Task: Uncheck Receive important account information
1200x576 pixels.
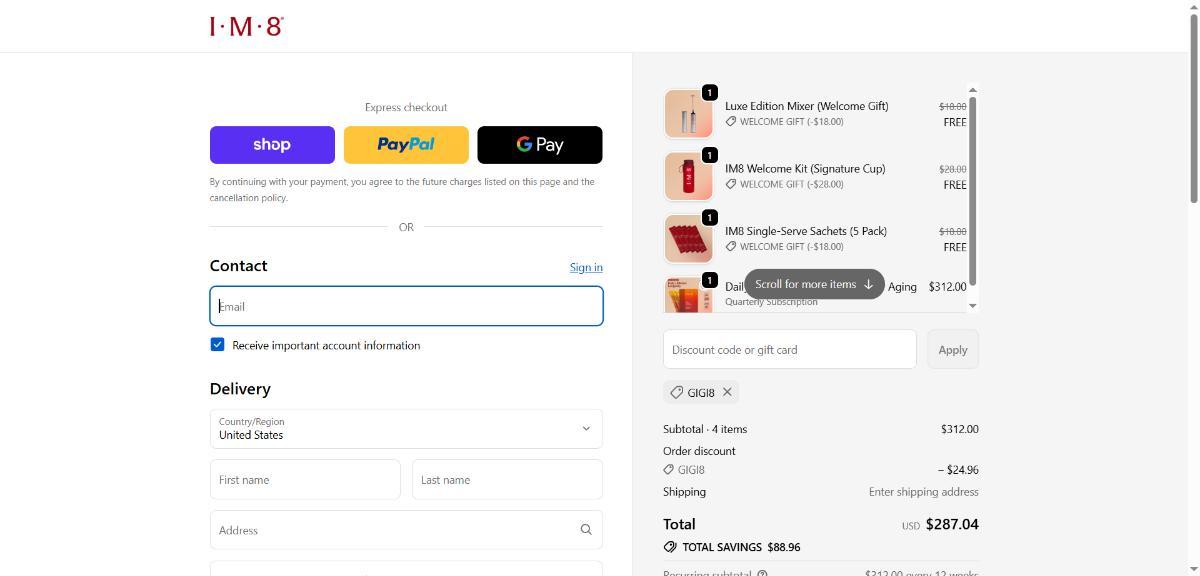Action: (217, 345)
